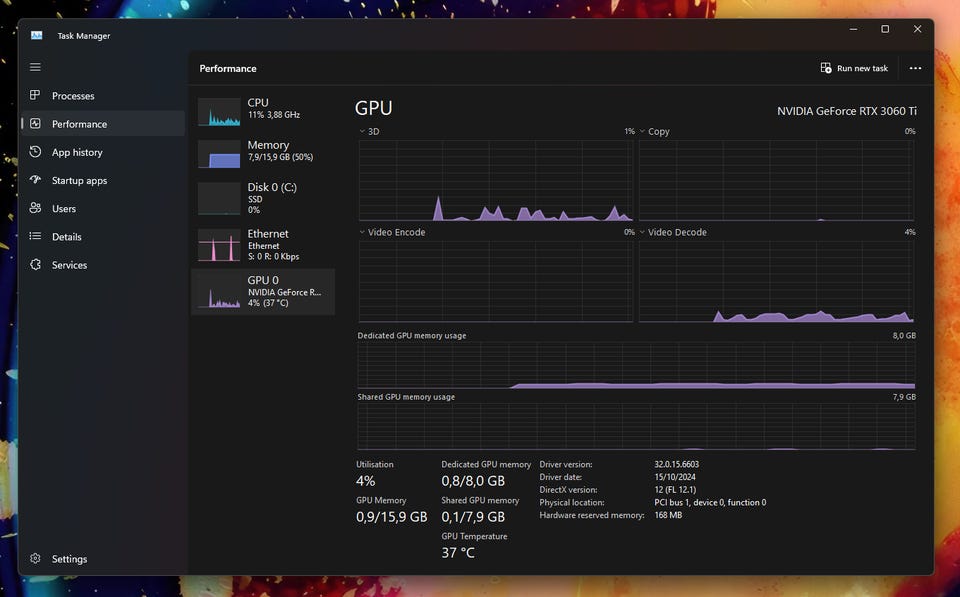Click the DirectX version 12 (FL 12.1) value
960x597 pixels.
click(675, 490)
